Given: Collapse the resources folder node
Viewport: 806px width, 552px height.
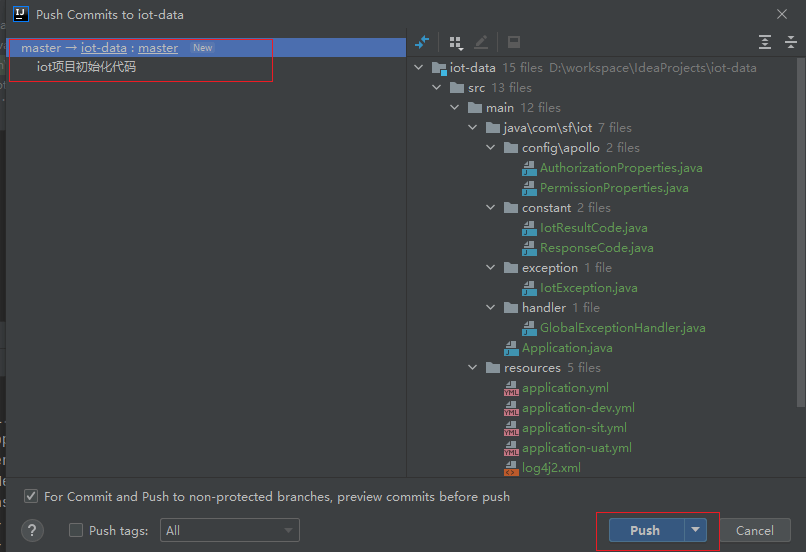Looking at the screenshot, I should [x=473, y=368].
